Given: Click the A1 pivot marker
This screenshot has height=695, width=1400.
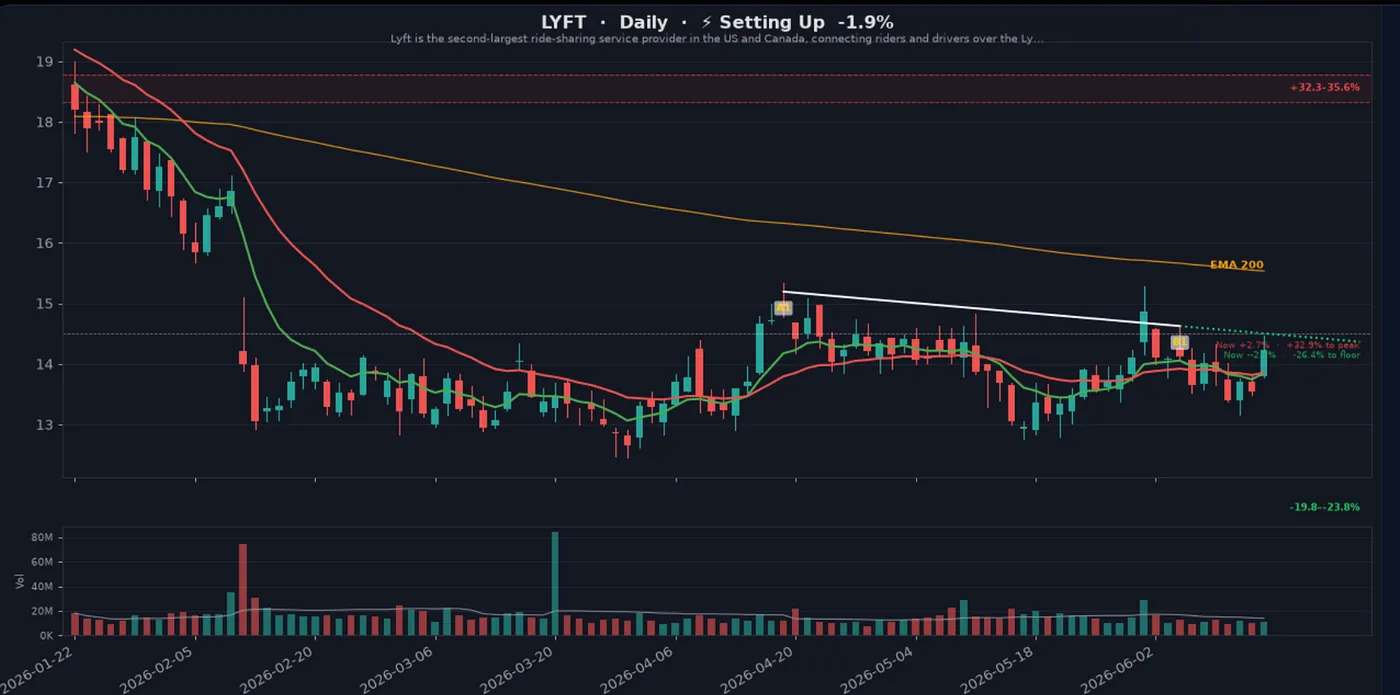Looking at the screenshot, I should 783,308.
